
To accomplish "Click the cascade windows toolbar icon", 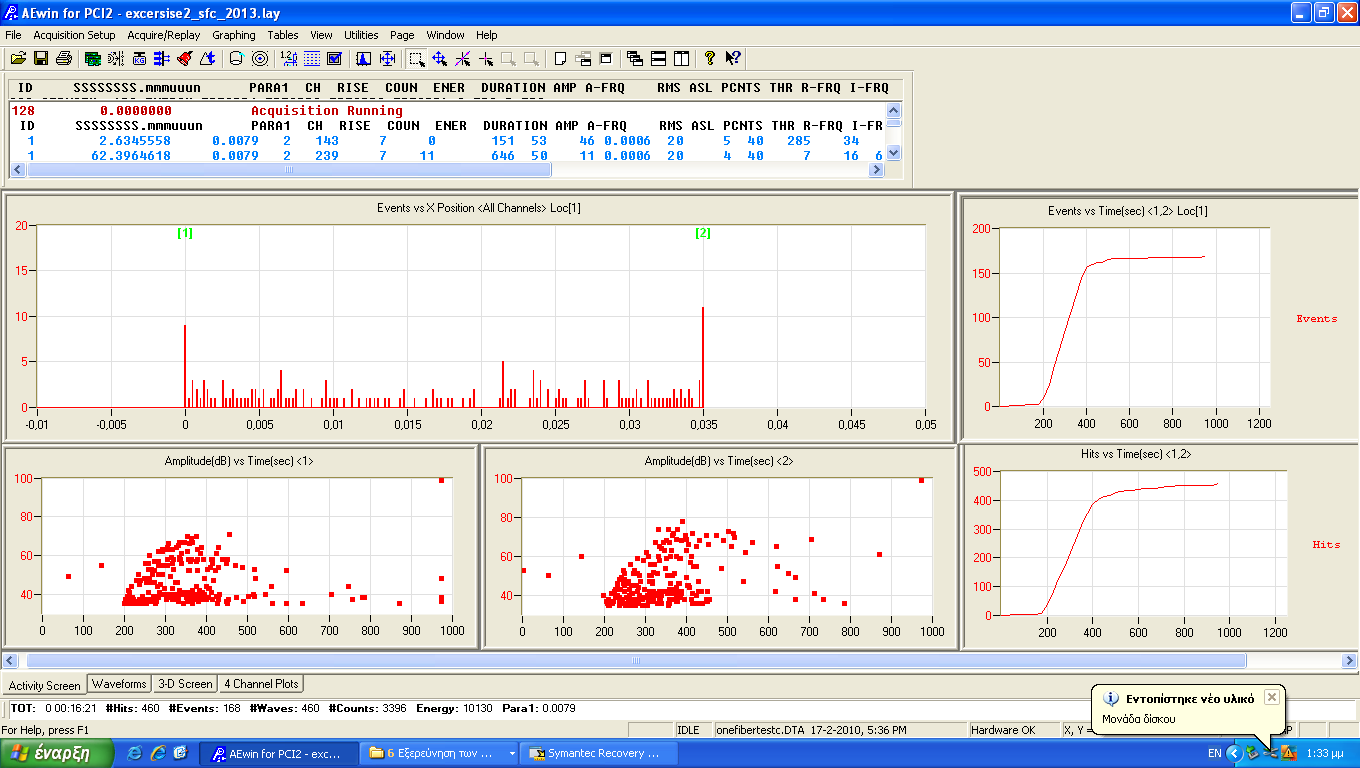I will 635,58.
